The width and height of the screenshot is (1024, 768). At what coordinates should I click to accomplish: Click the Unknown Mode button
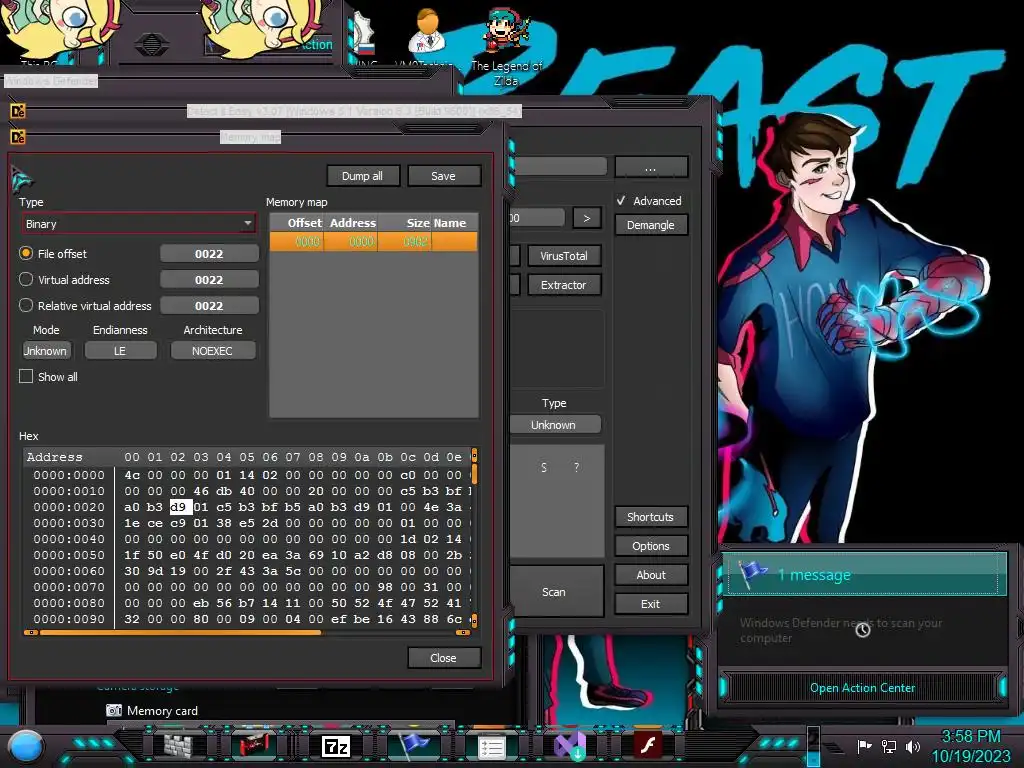[x=46, y=351]
